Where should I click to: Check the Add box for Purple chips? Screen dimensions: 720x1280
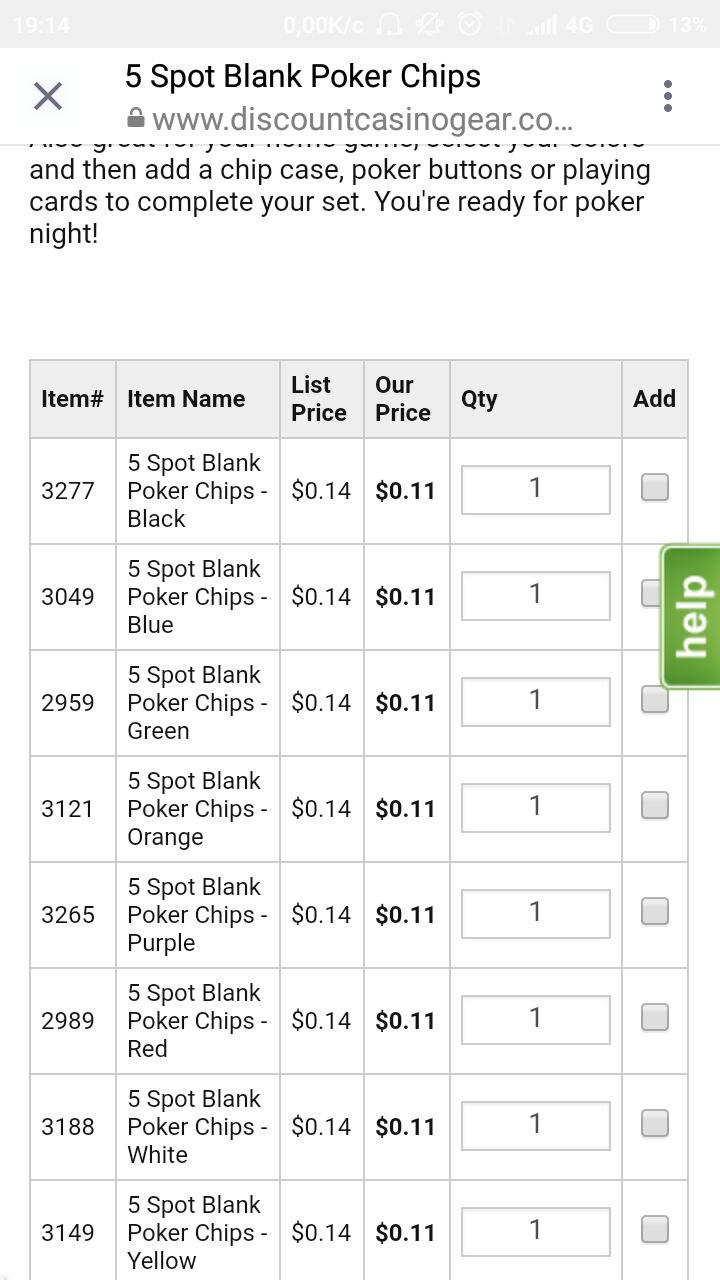pos(655,912)
